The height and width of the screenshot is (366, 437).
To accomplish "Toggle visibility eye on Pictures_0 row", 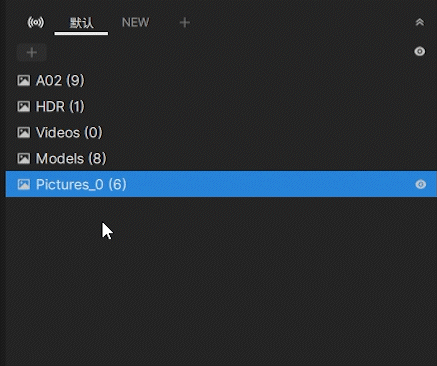I will (x=420, y=184).
